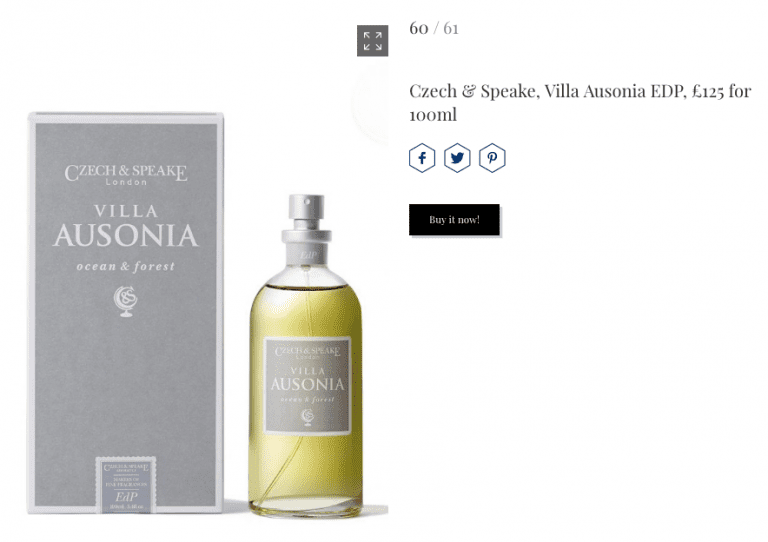This screenshot has width=768, height=542.
Task: Share this product on Twitter
Action: click(x=457, y=158)
